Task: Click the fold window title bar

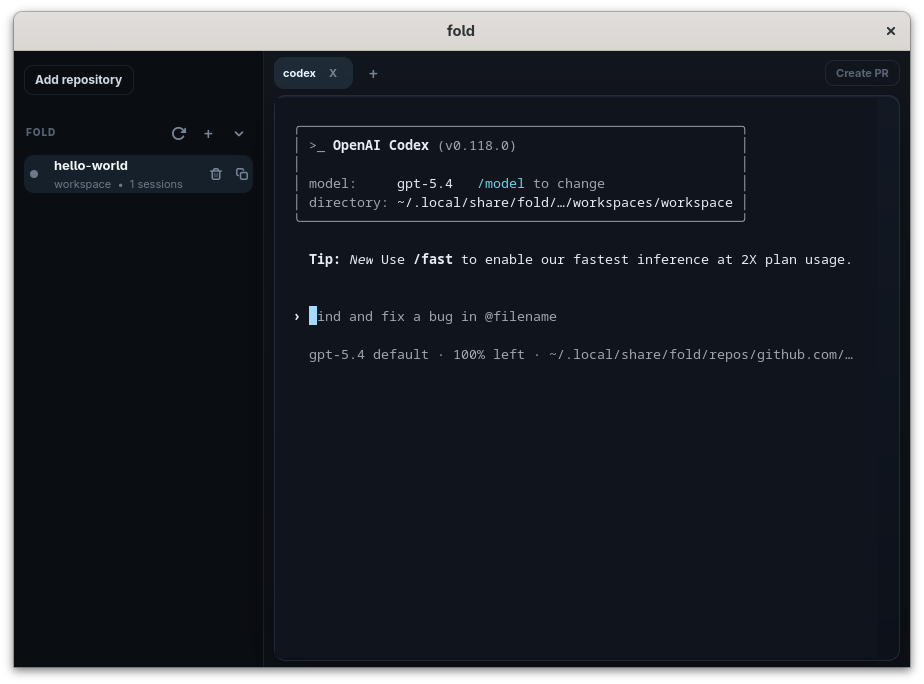Action: tap(461, 31)
